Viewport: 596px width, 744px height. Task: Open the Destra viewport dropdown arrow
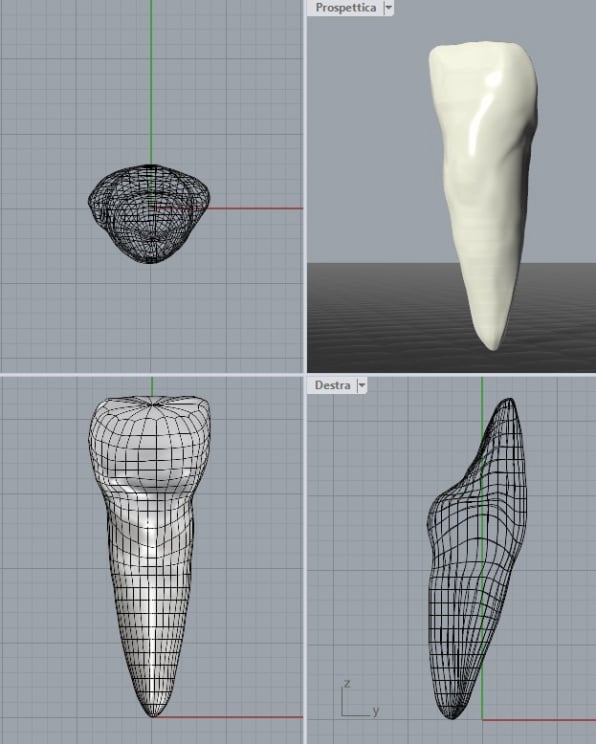[362, 385]
